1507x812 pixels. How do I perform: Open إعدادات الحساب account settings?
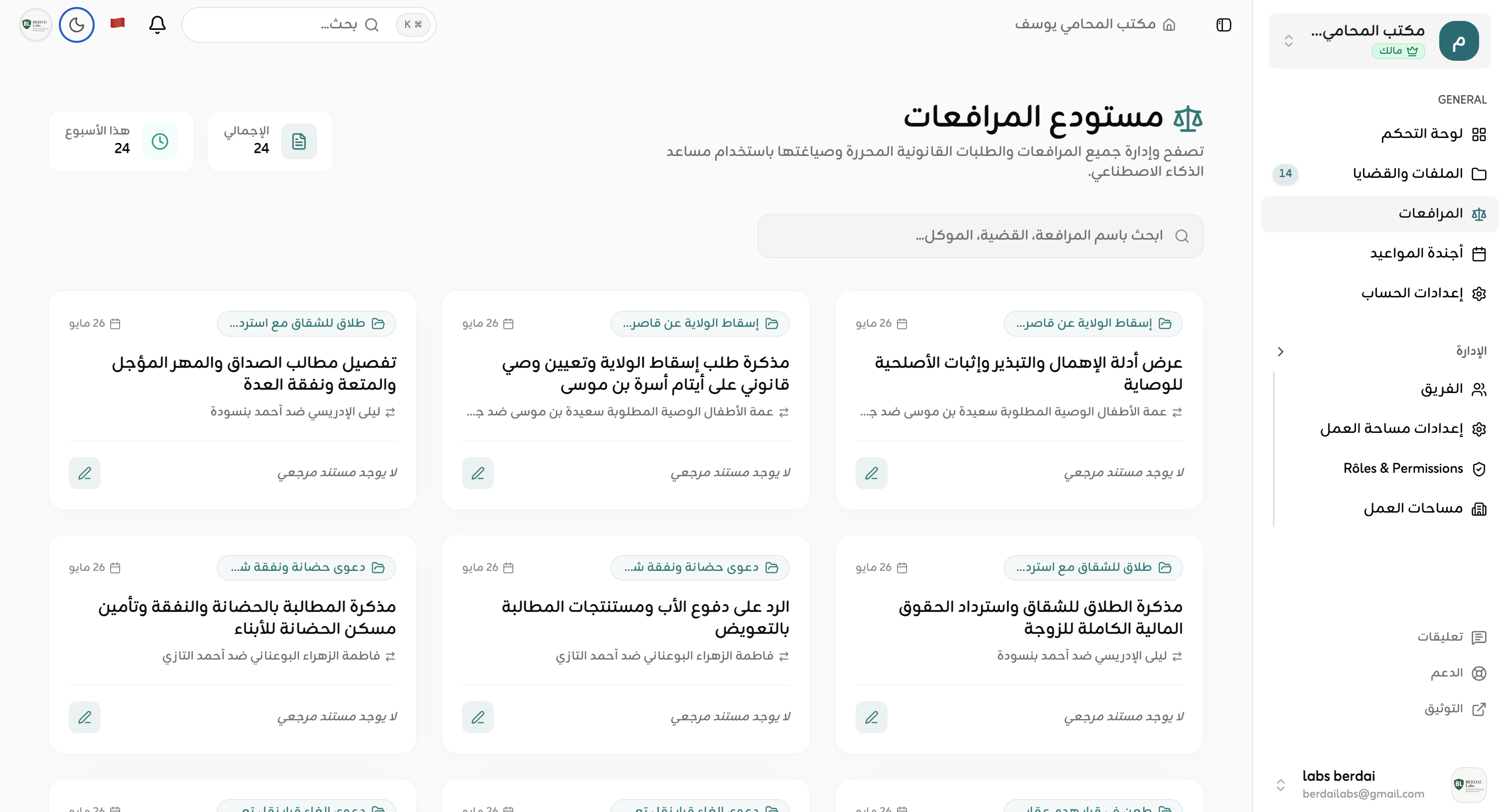tap(1379, 293)
